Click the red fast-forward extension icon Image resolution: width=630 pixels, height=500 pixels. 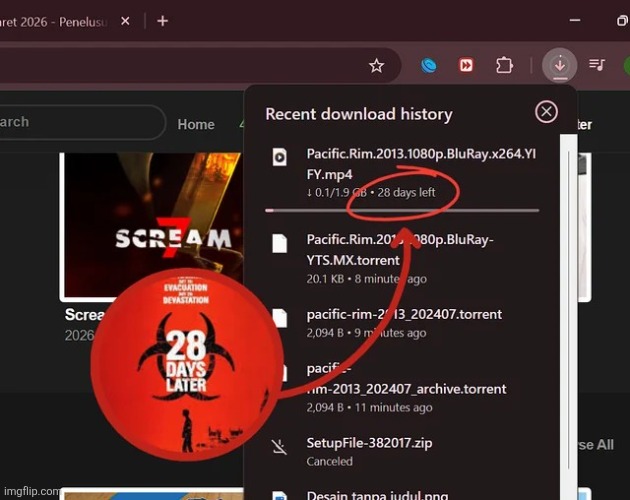466,66
